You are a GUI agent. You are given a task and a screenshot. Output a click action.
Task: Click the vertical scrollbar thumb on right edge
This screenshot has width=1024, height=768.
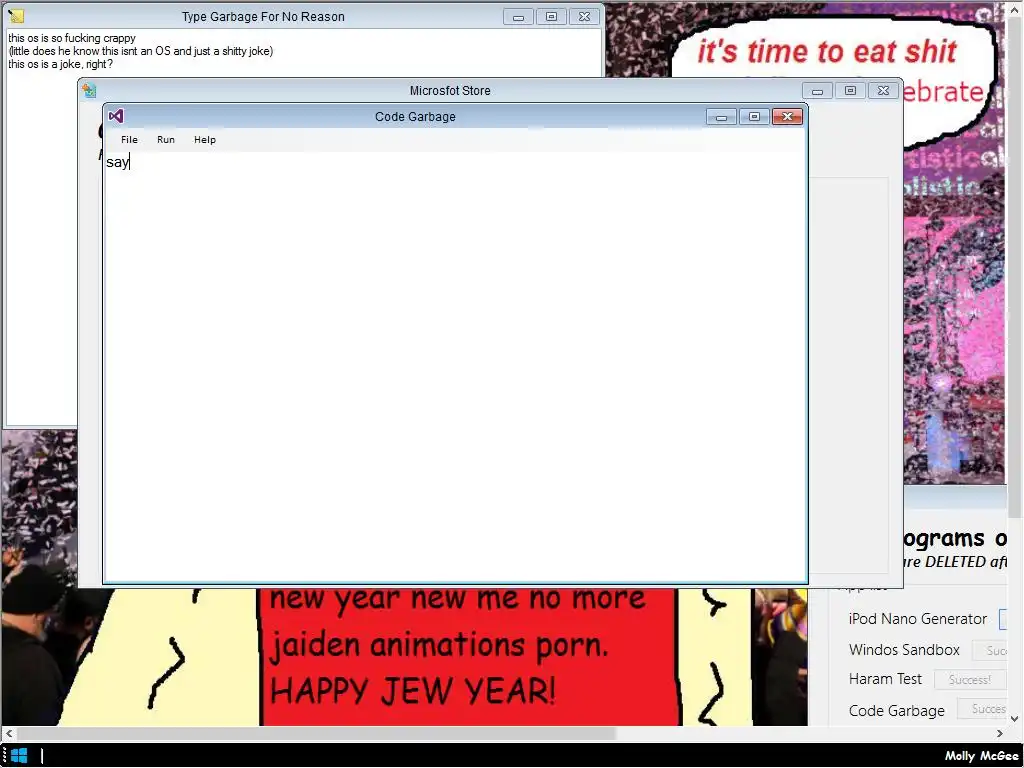point(1015,266)
